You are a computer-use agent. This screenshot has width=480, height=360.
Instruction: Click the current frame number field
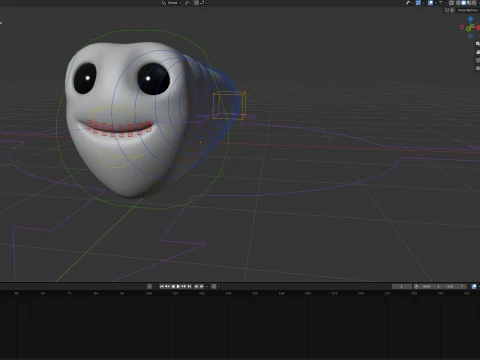pyautogui.click(x=401, y=286)
